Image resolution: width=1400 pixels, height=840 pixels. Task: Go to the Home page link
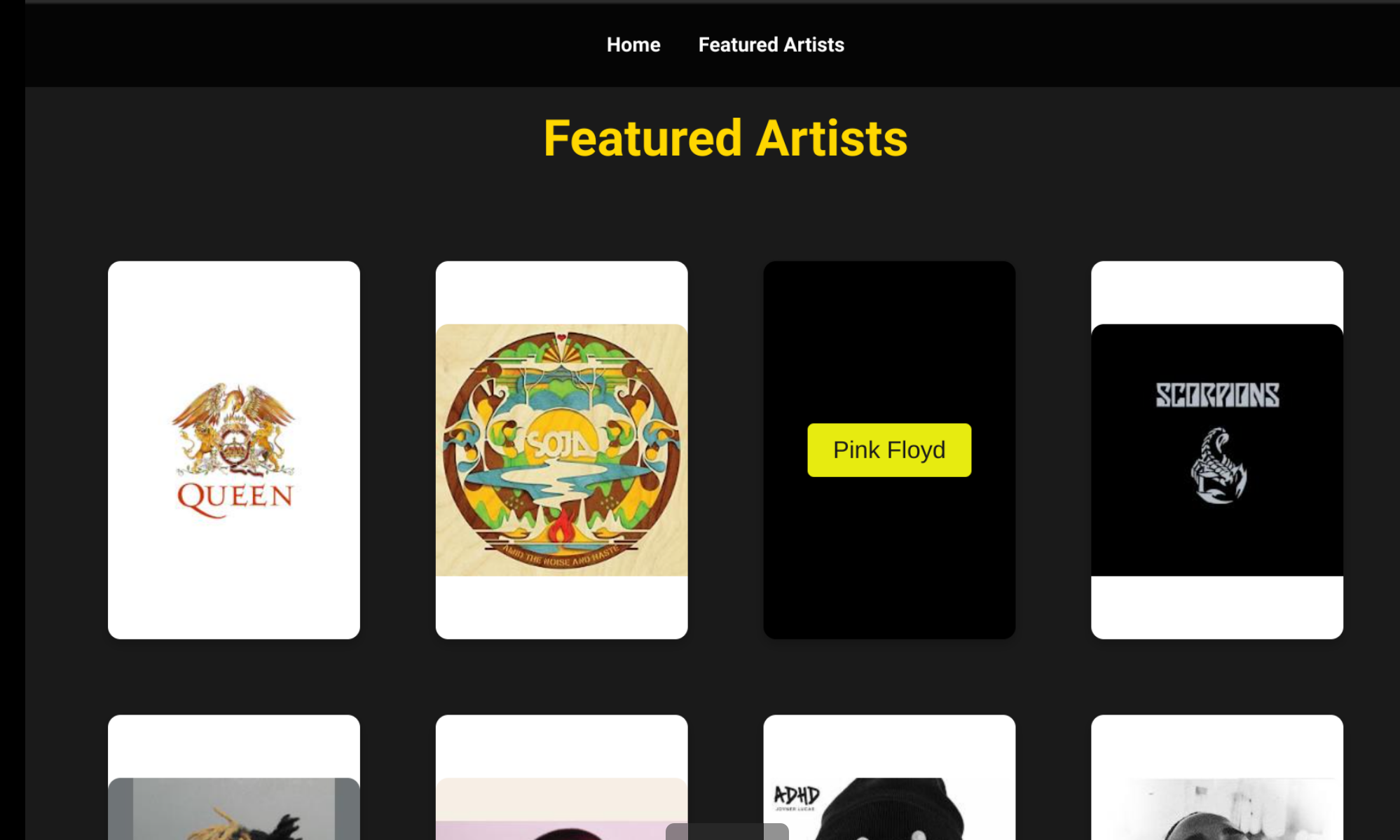pyautogui.click(x=633, y=45)
